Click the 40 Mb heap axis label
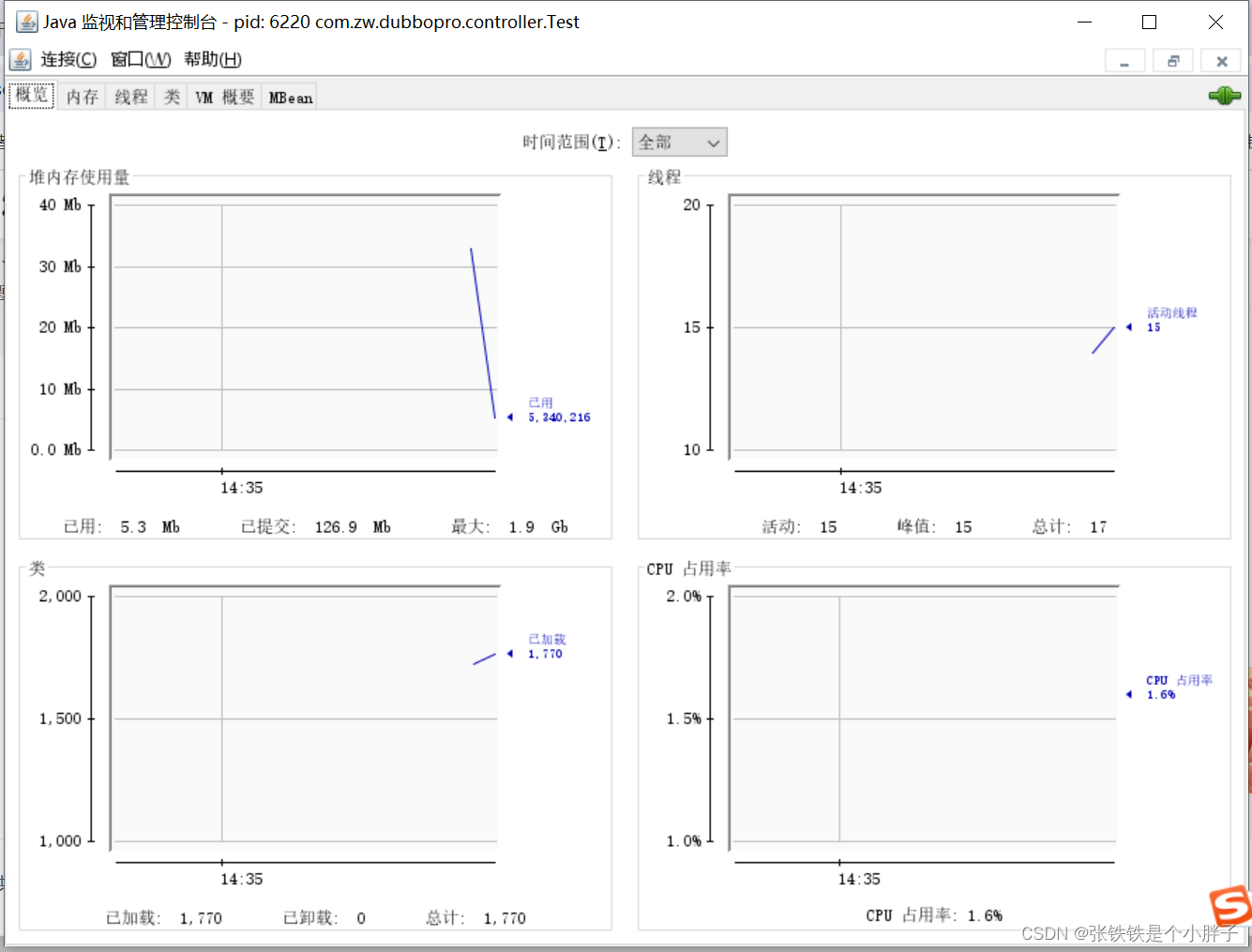This screenshot has width=1252, height=952. click(x=60, y=204)
